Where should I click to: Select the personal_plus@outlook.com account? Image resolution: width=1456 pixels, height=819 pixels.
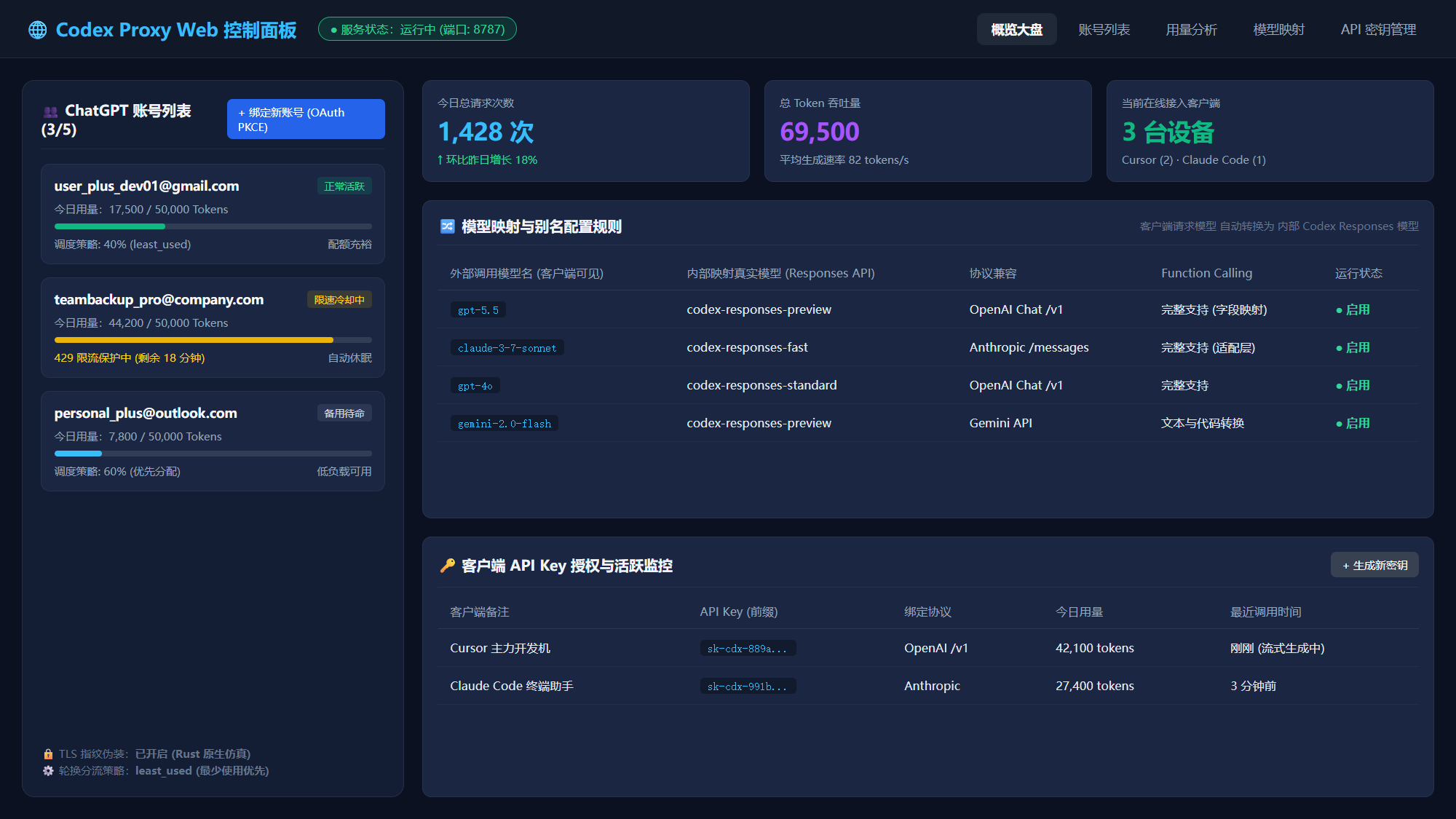click(213, 441)
